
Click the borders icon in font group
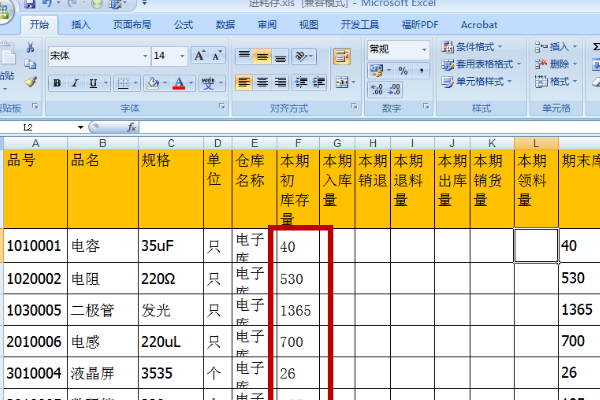click(123, 83)
